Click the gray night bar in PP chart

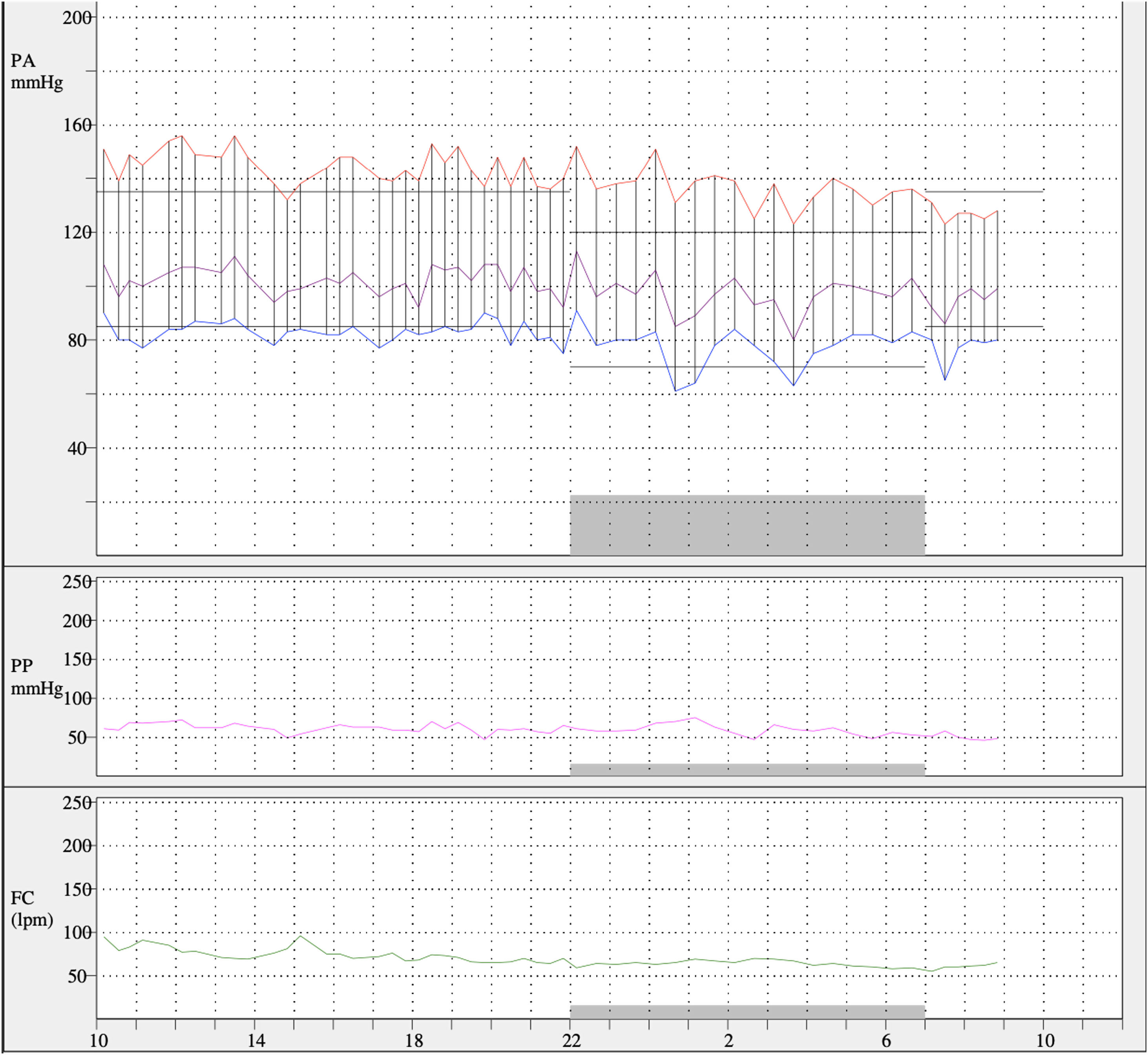pos(747,770)
